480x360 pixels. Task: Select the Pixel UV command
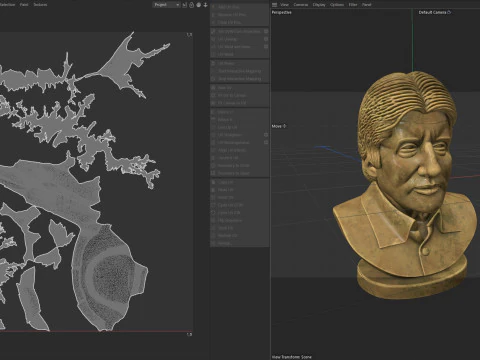[x=240, y=88]
